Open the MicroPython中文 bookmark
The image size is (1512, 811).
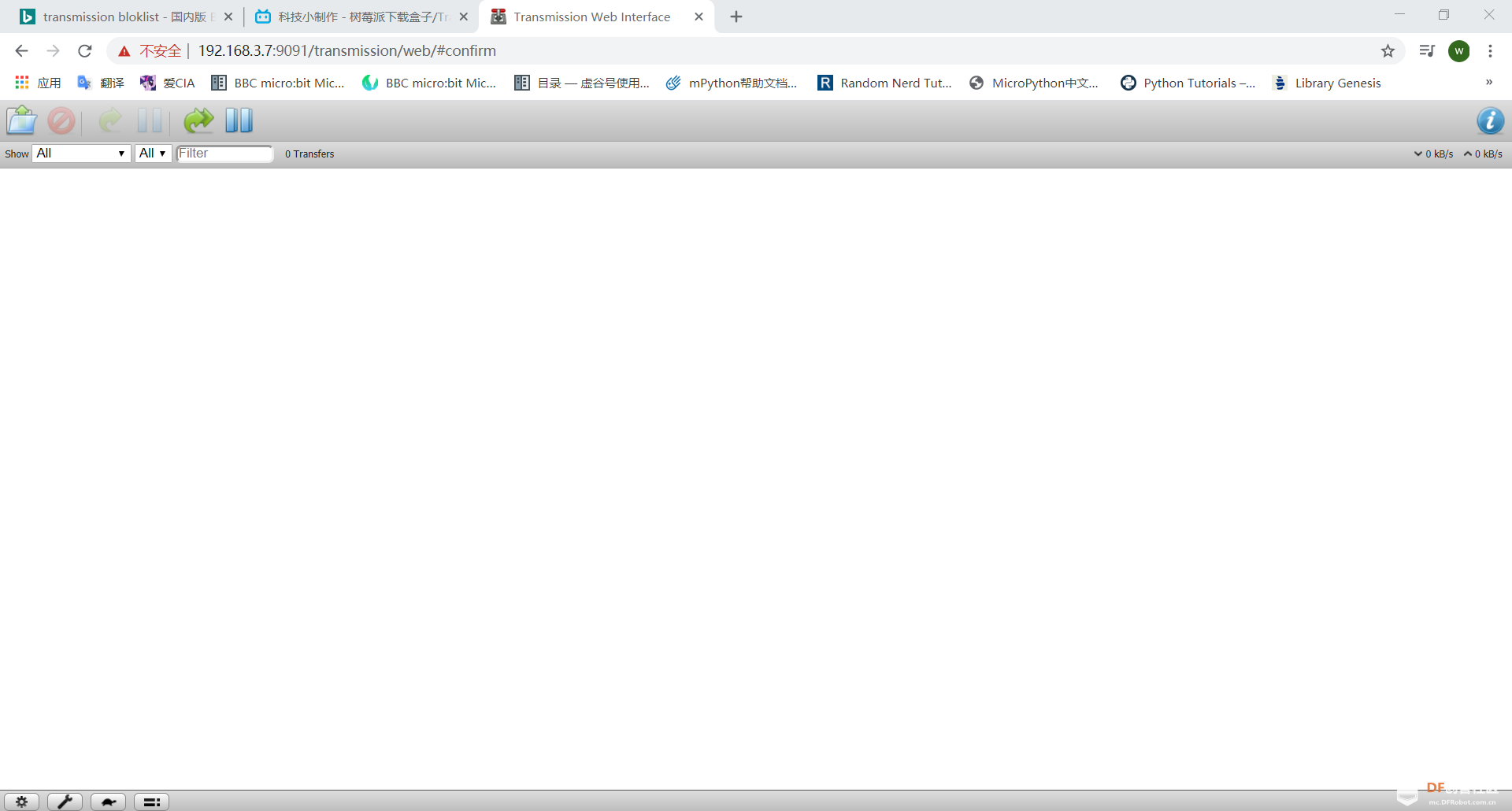(x=1034, y=83)
